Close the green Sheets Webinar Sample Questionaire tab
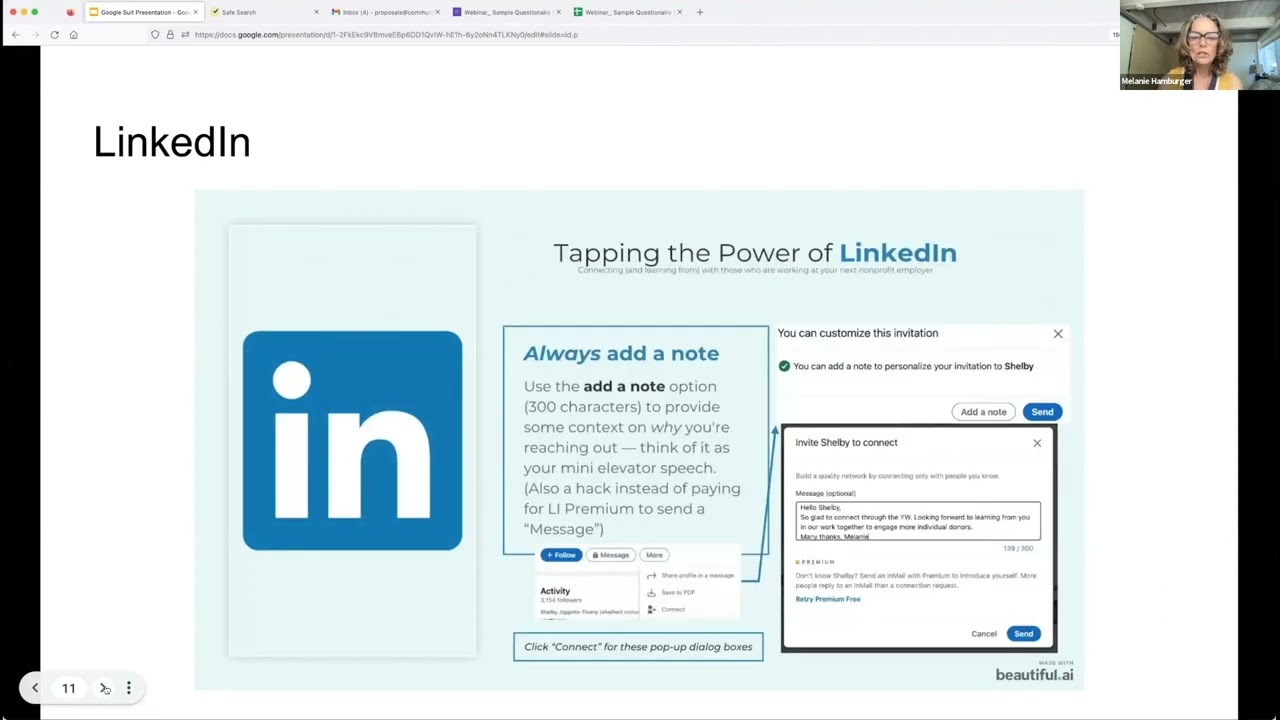The image size is (1280, 720). pyautogui.click(x=679, y=12)
